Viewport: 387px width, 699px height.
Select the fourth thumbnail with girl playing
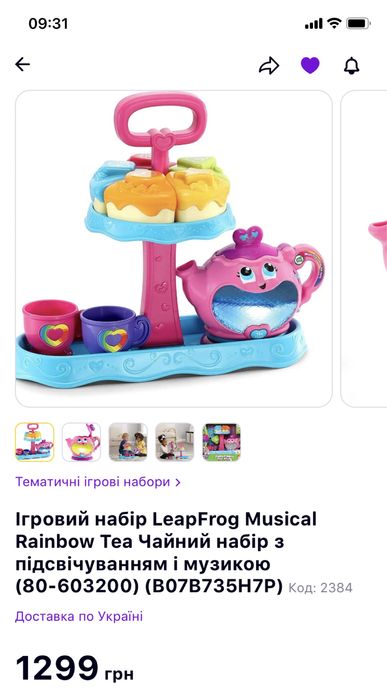tap(175, 442)
